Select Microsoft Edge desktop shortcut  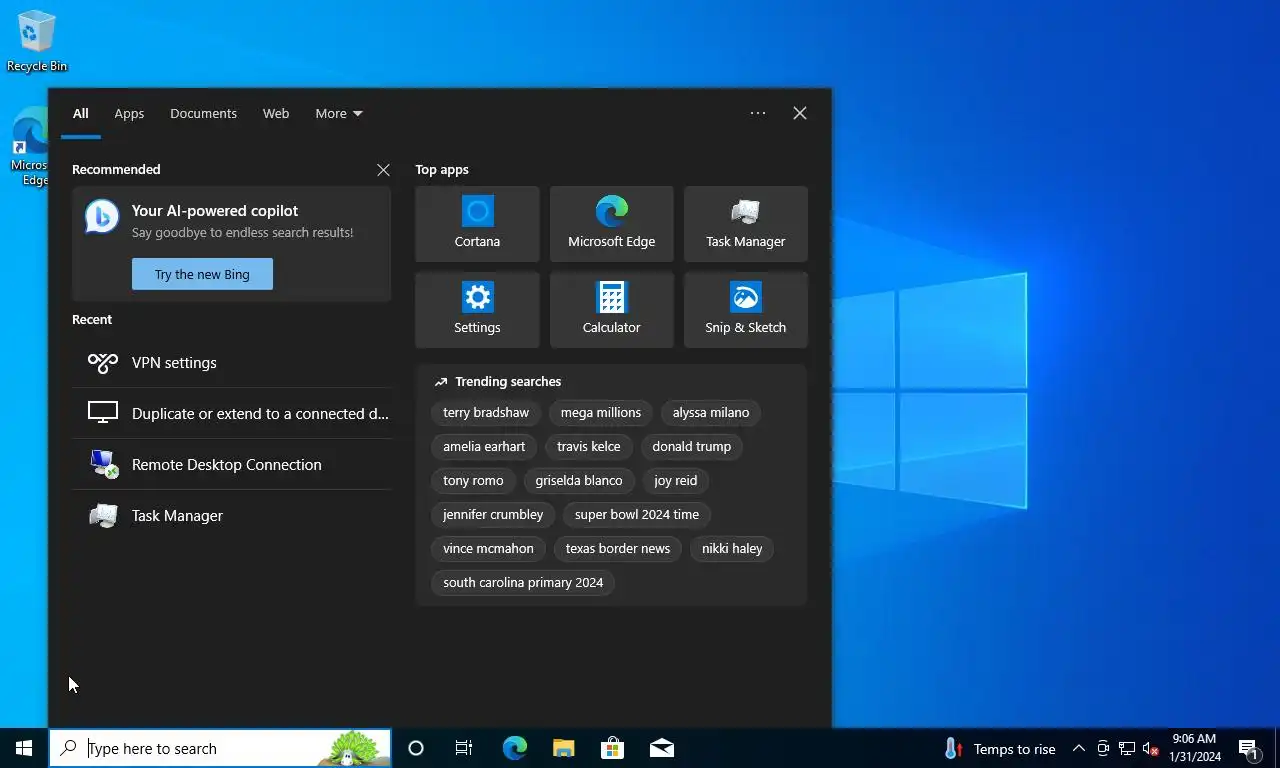pyautogui.click(x=30, y=148)
